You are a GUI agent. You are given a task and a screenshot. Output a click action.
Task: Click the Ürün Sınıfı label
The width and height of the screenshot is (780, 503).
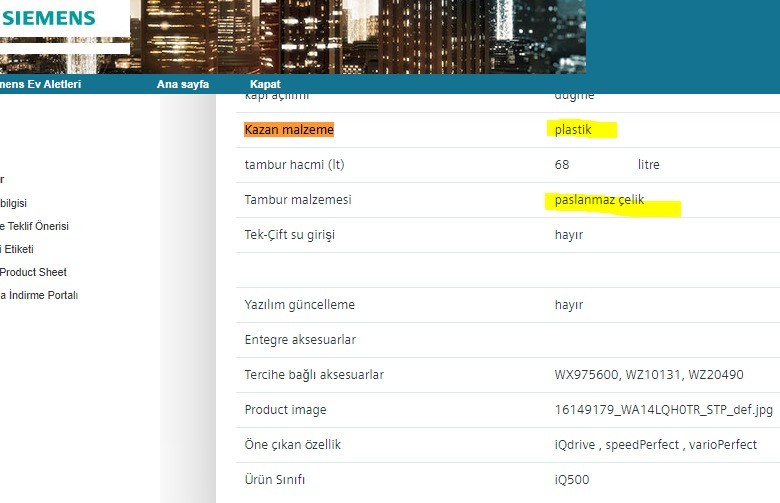pyautogui.click(x=275, y=480)
